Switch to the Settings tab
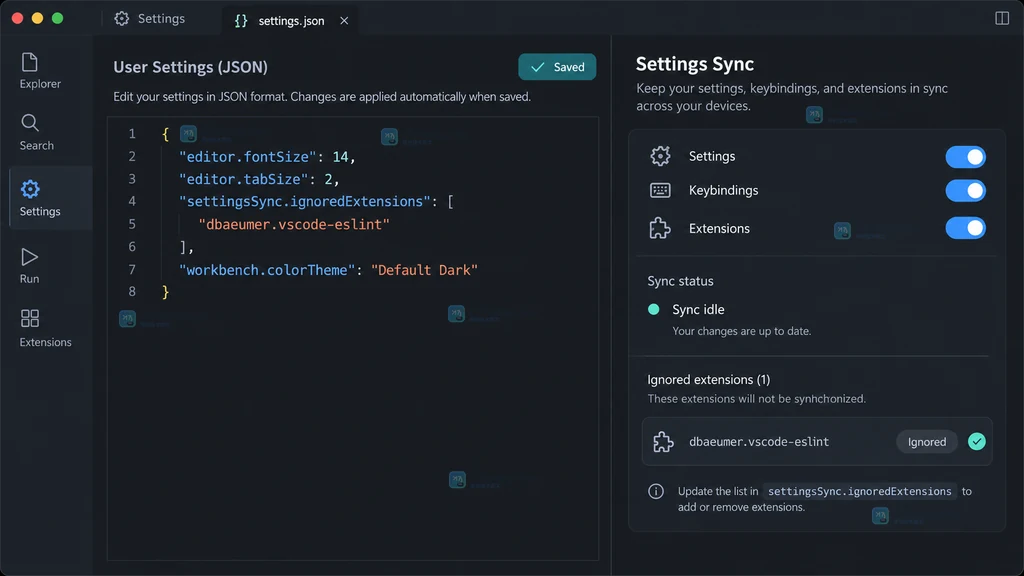This screenshot has height=576, width=1024. tap(150, 18)
